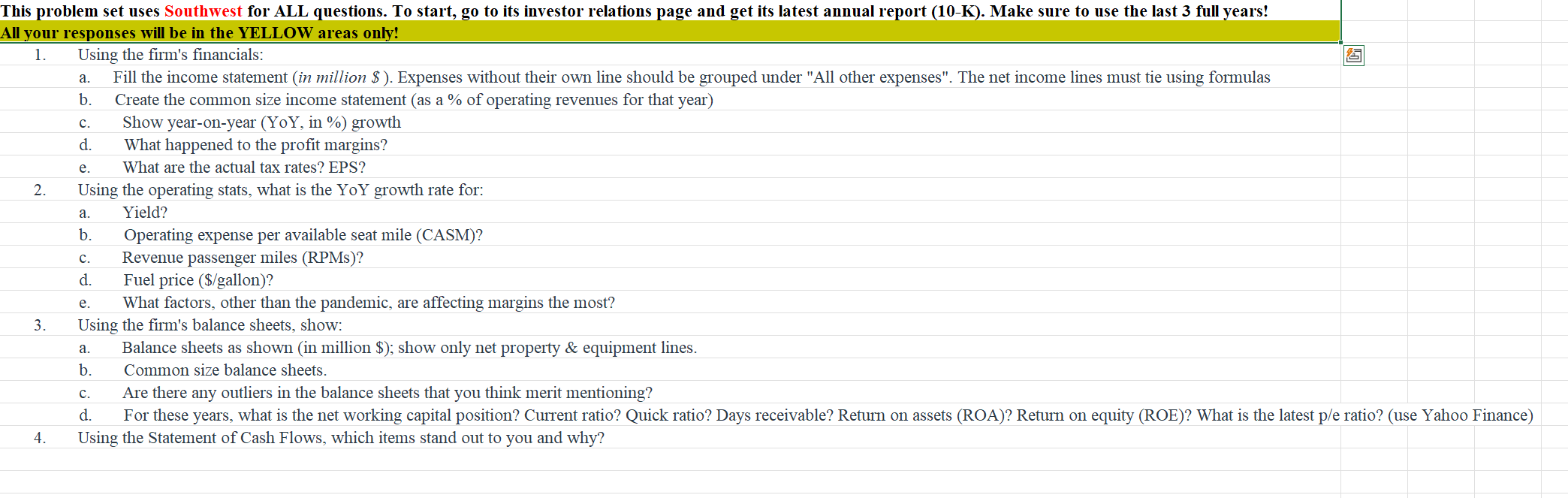Click "Fuel price ($/gallon)?"
Viewport: 1568px width, 498px height.
(x=198, y=280)
